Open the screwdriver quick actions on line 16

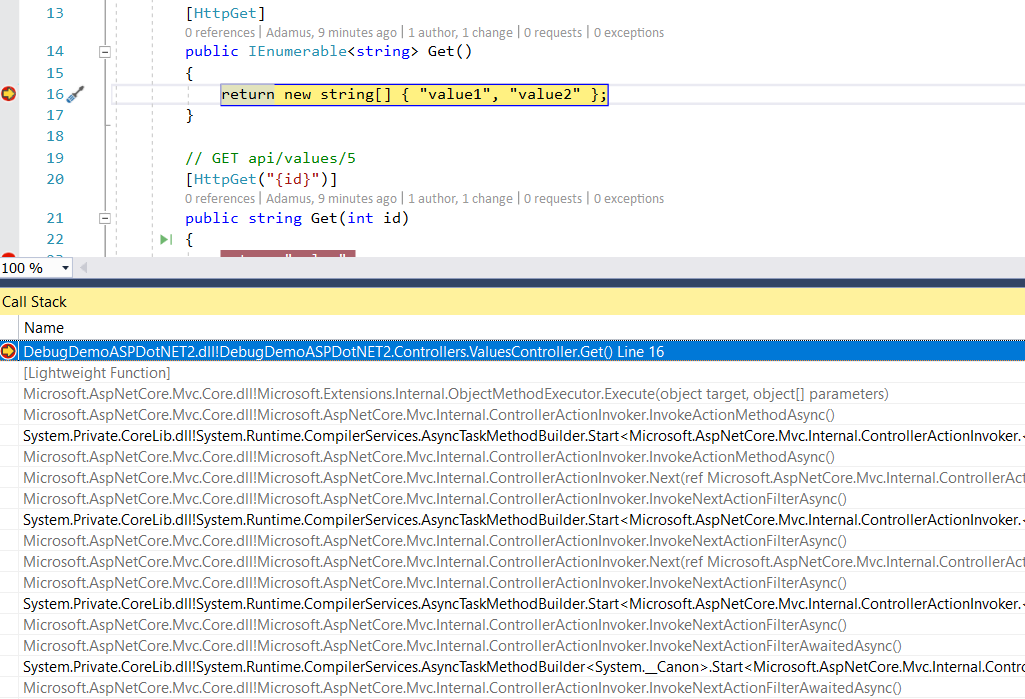coord(75,95)
